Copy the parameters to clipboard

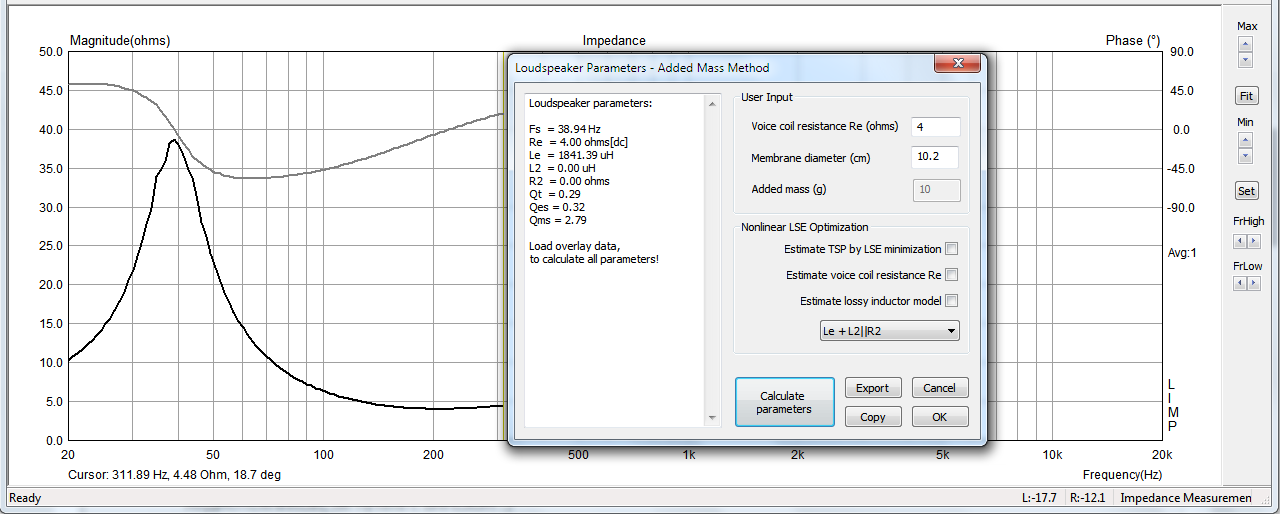tap(872, 417)
